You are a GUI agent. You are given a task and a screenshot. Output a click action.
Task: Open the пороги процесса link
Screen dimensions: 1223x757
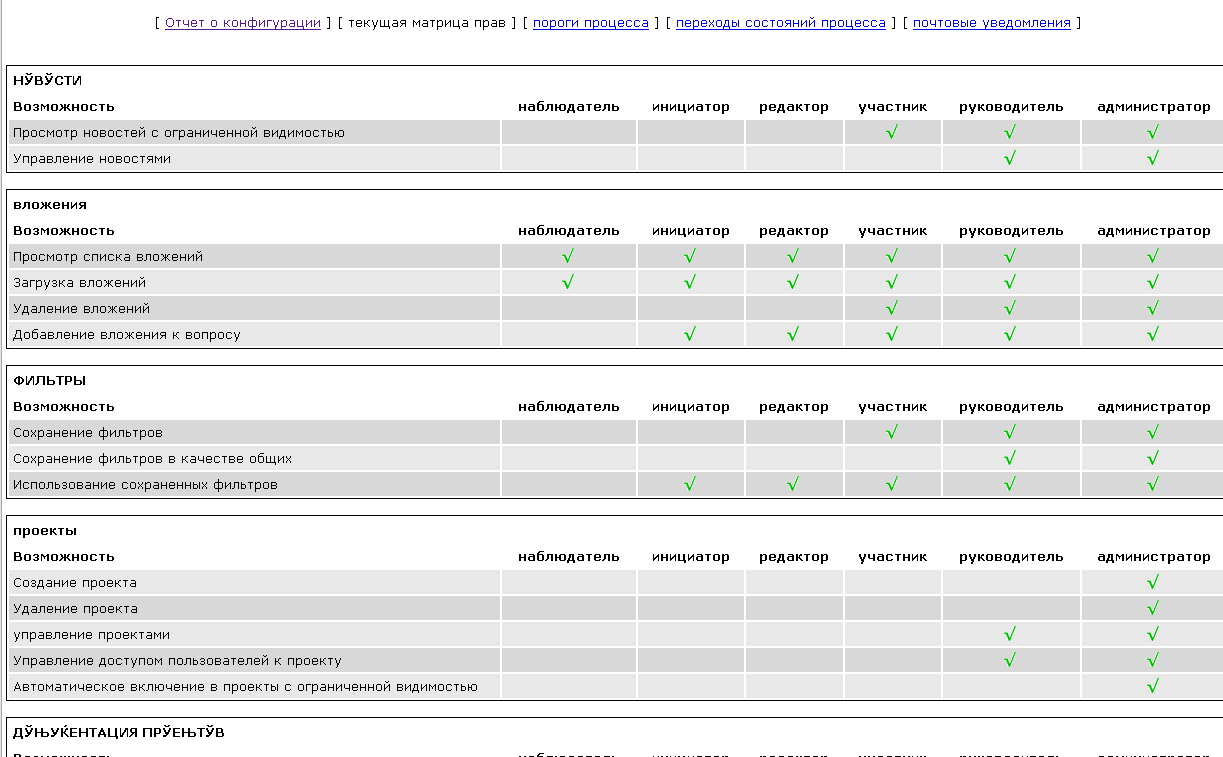pyautogui.click(x=591, y=22)
